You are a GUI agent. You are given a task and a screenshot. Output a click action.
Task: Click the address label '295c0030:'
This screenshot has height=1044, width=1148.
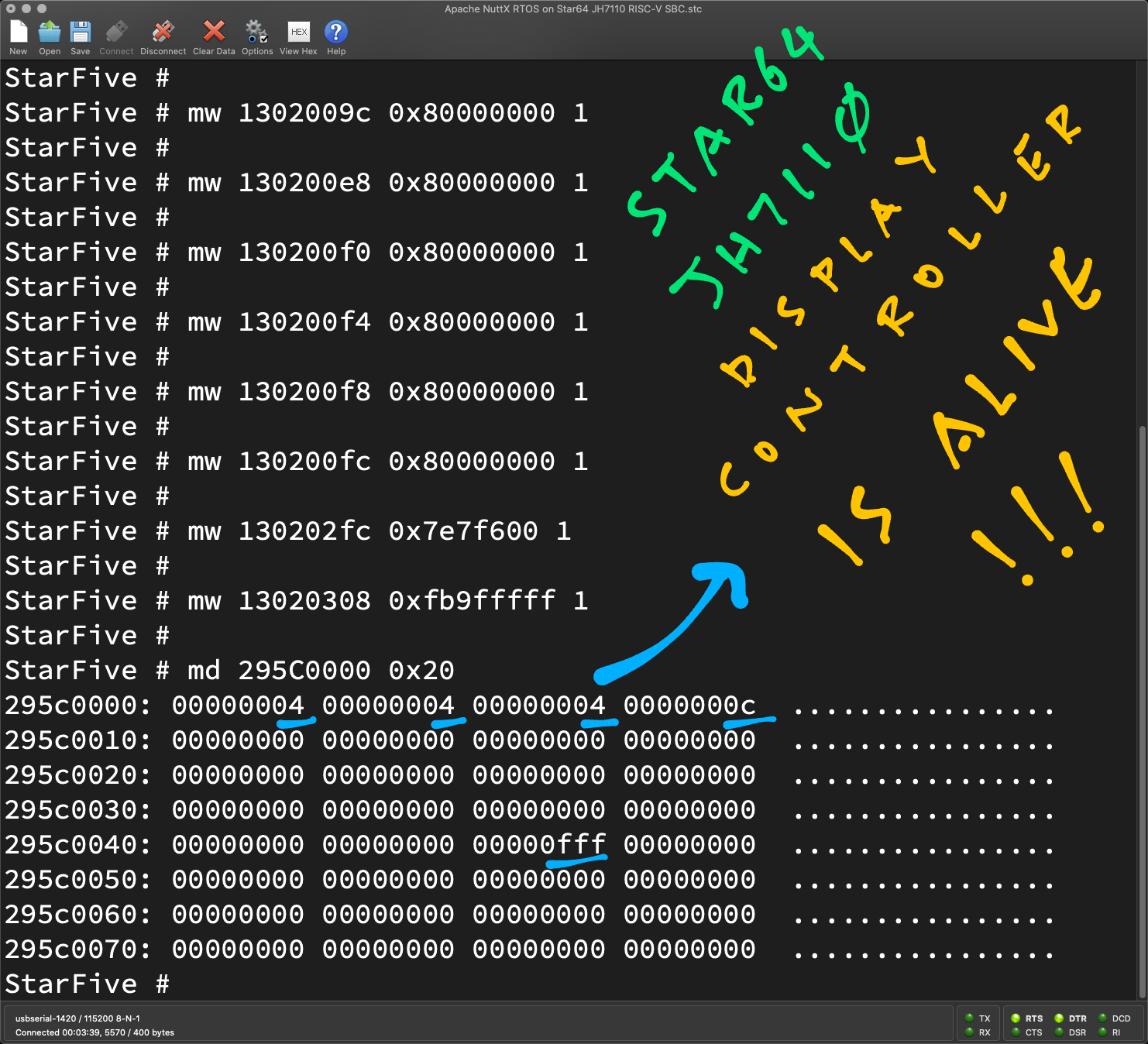(77, 810)
